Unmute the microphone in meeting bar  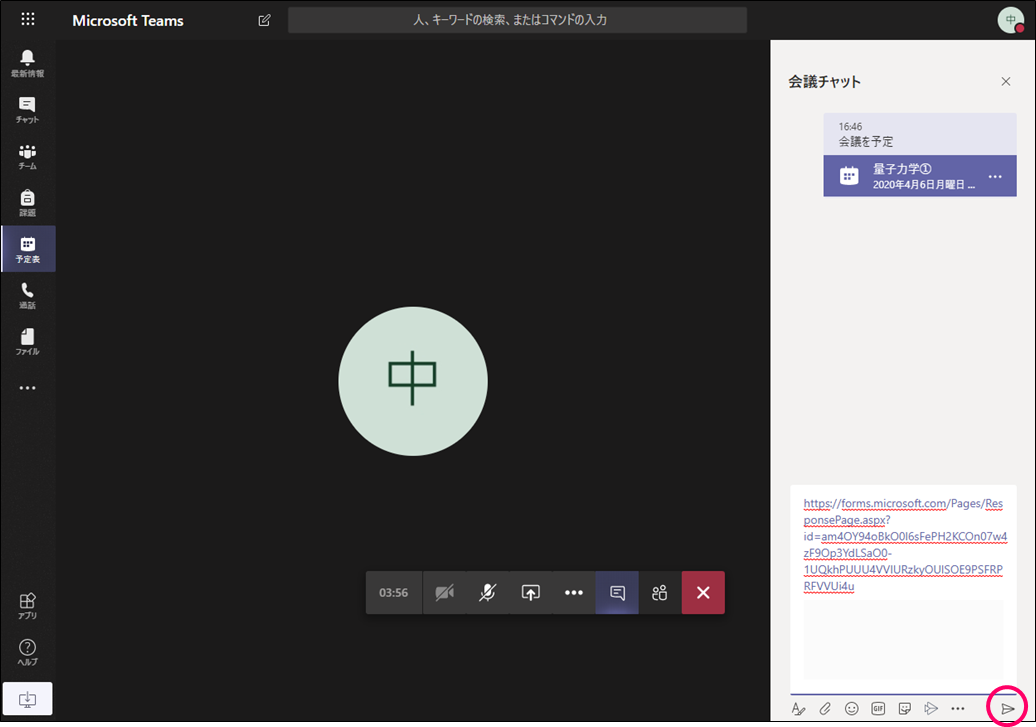coord(488,593)
